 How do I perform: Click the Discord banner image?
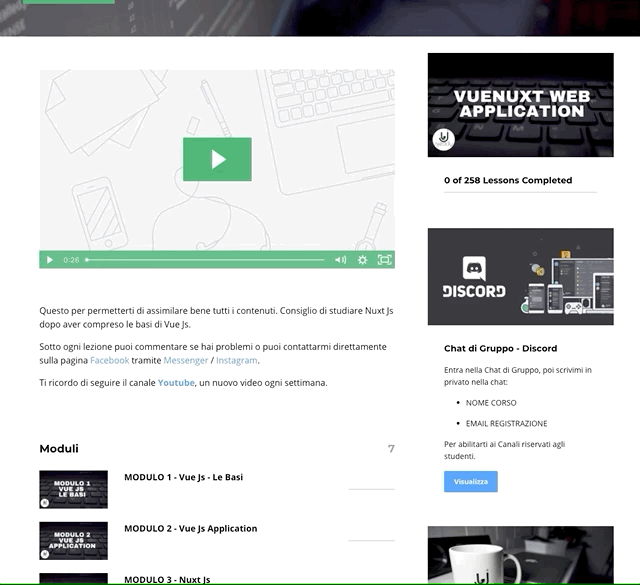(520, 277)
